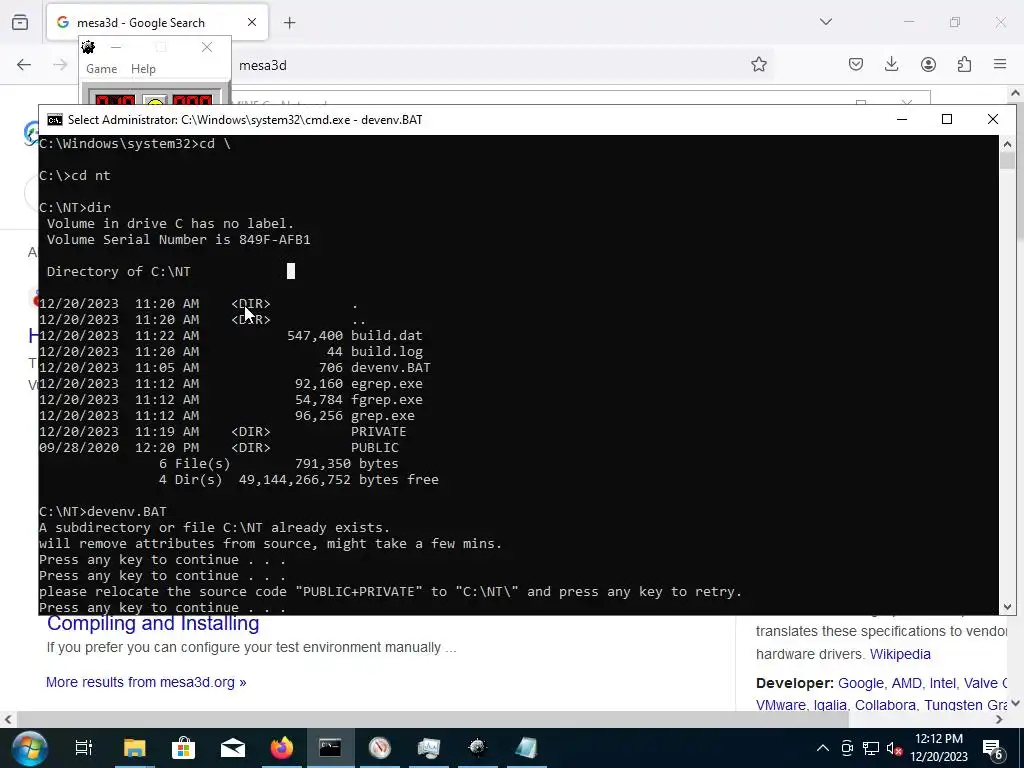Show hidden system tray icons
Screen dimensions: 1024x768
pos(823,748)
